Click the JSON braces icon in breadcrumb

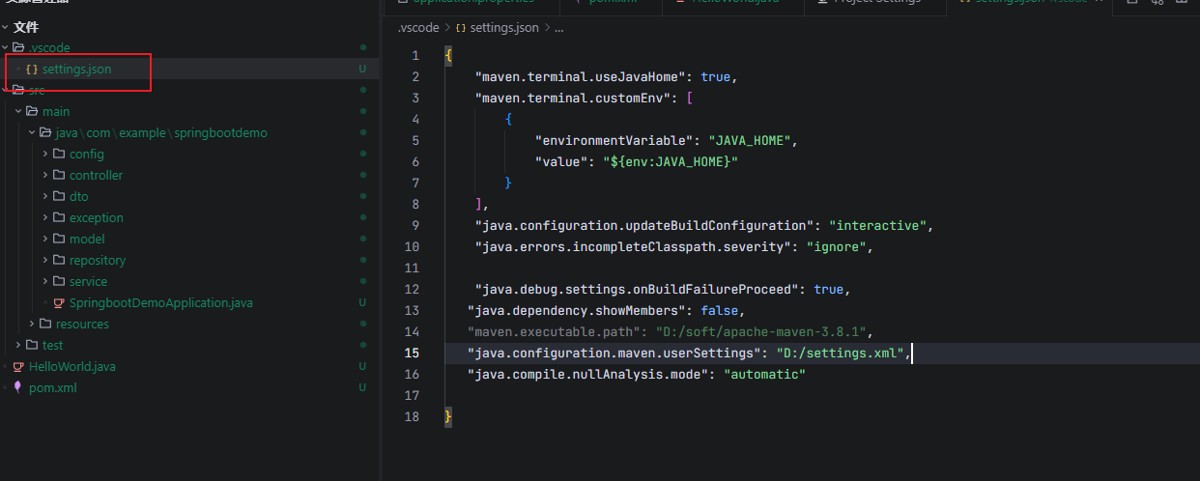pyautogui.click(x=459, y=28)
